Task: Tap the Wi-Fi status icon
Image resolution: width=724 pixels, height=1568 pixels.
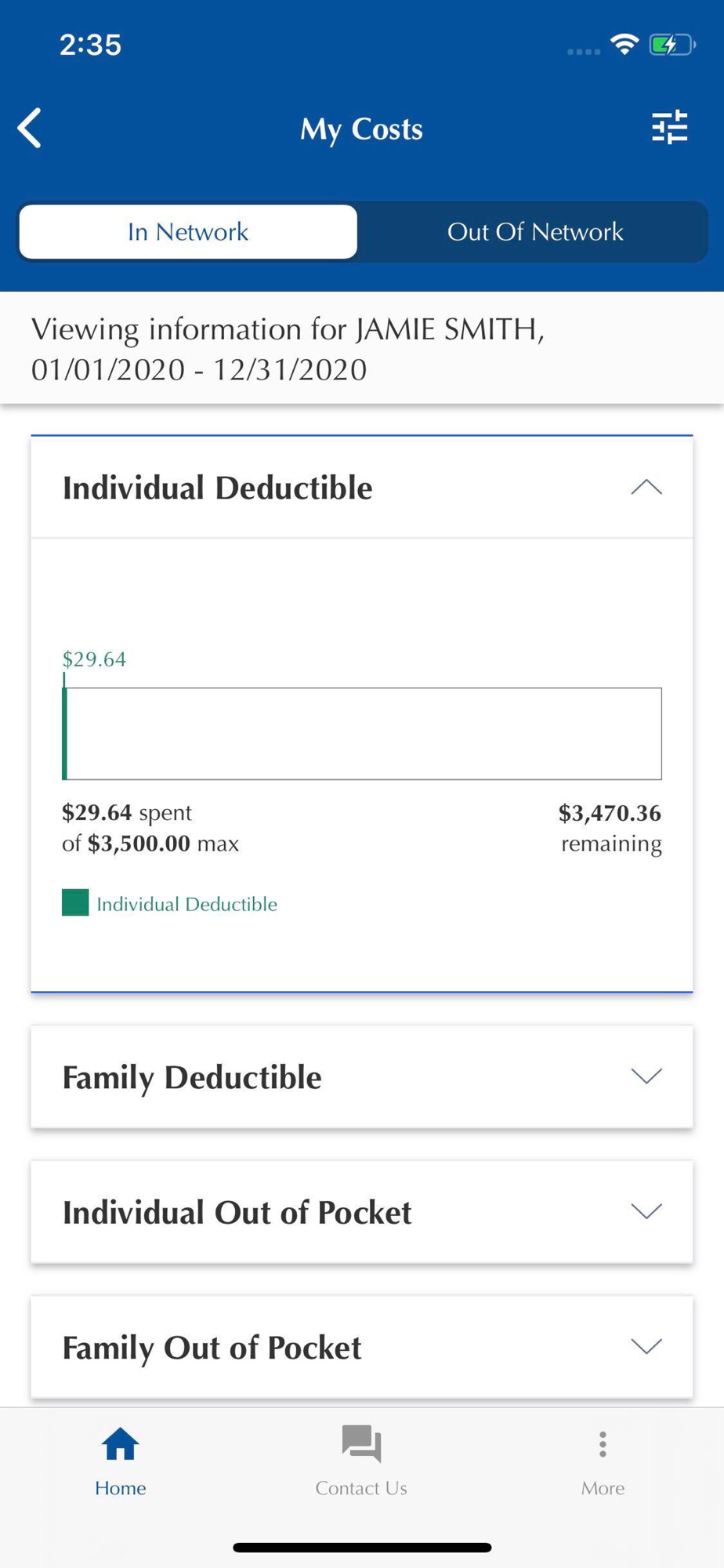Action: point(624,44)
